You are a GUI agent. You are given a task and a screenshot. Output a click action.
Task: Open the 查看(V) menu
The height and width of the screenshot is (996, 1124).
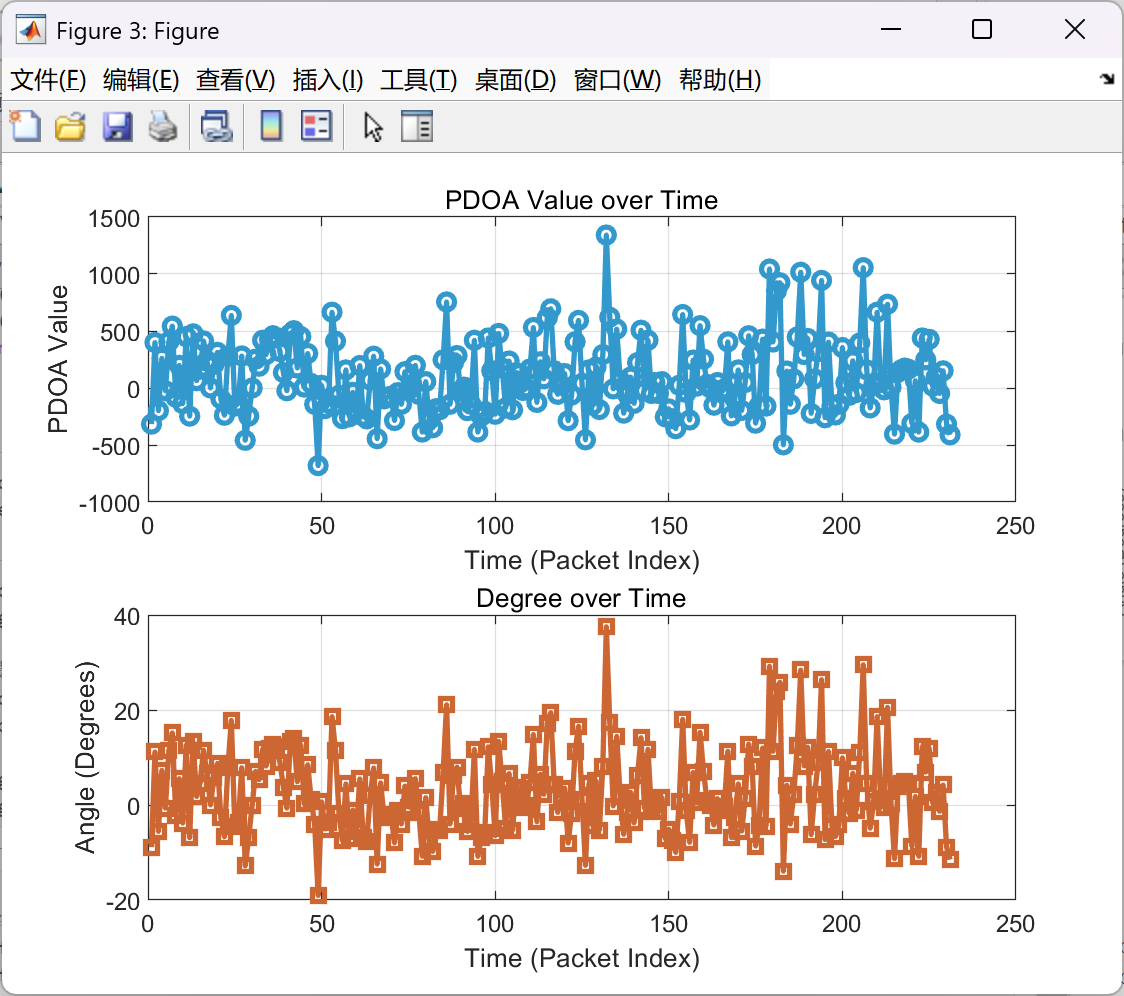(x=235, y=80)
